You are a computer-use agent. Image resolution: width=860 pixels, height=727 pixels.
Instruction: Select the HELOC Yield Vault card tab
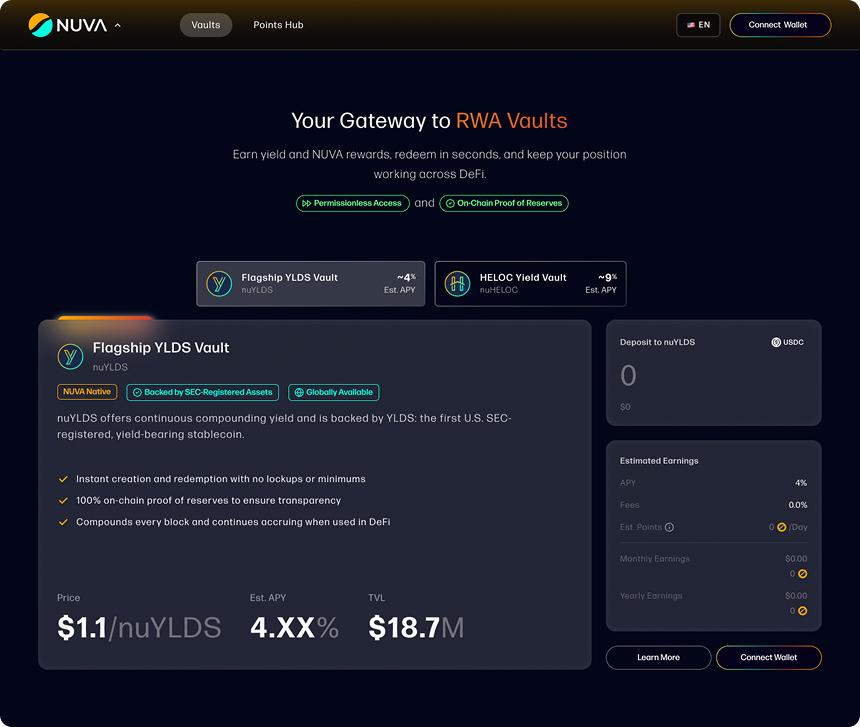tap(530, 283)
